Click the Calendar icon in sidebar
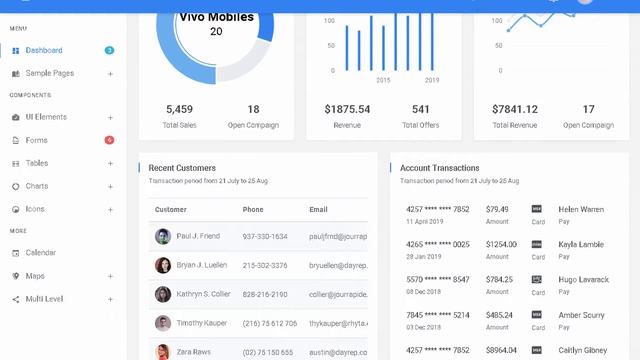 pyautogui.click(x=16, y=253)
